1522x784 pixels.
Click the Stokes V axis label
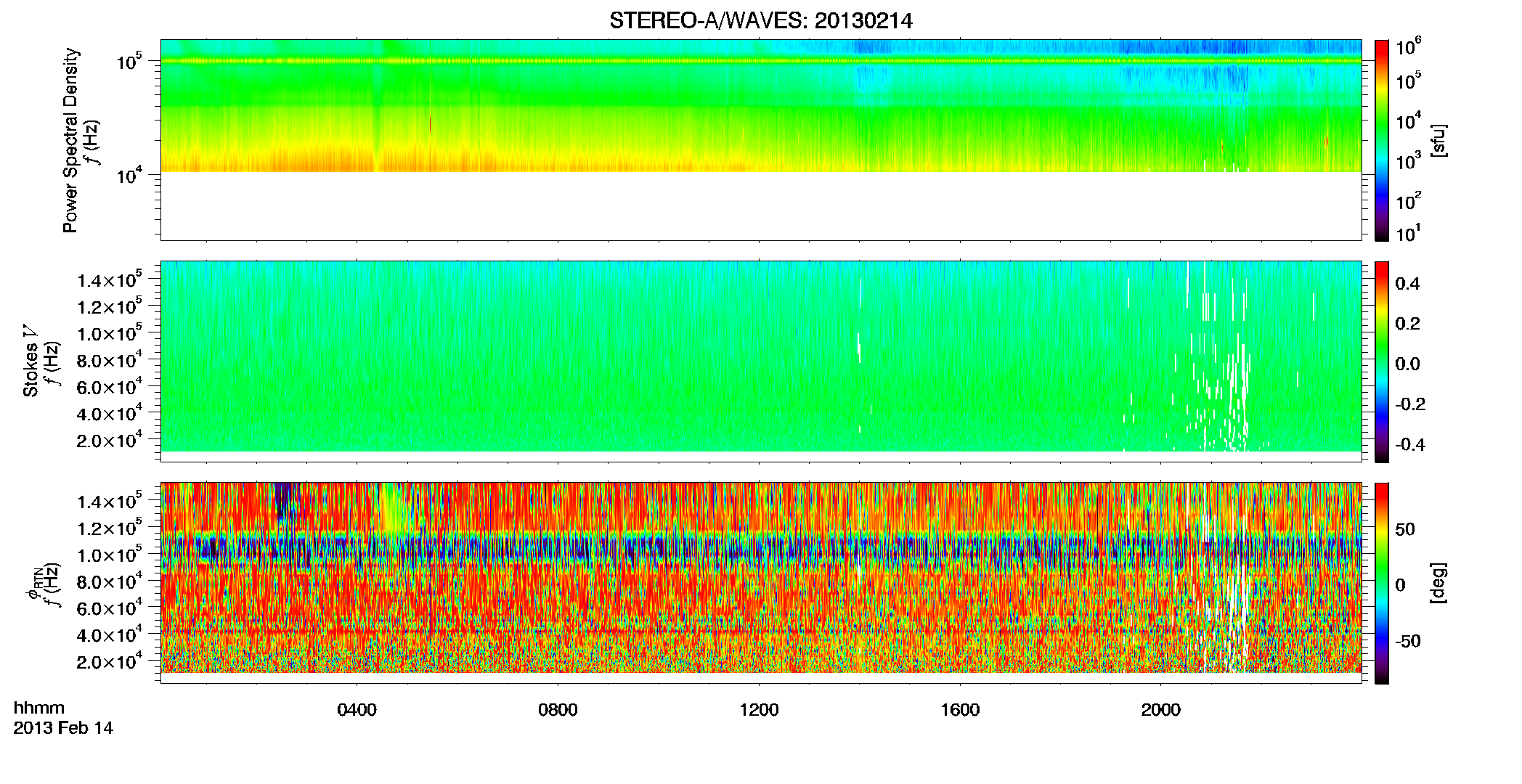[30, 361]
